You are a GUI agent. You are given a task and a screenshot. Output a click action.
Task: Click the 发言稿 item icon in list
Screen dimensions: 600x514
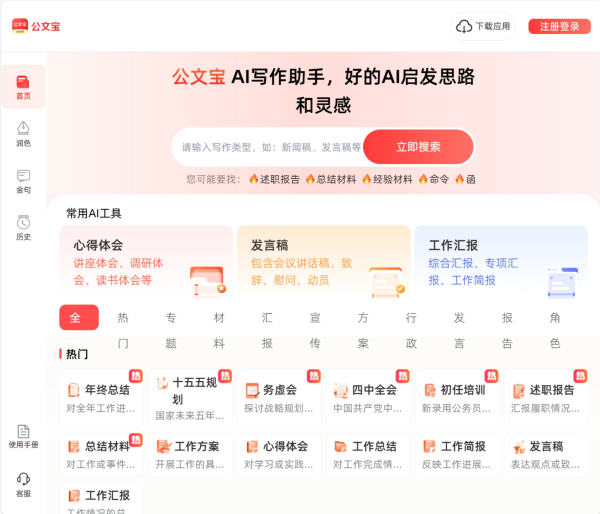[x=519, y=447]
